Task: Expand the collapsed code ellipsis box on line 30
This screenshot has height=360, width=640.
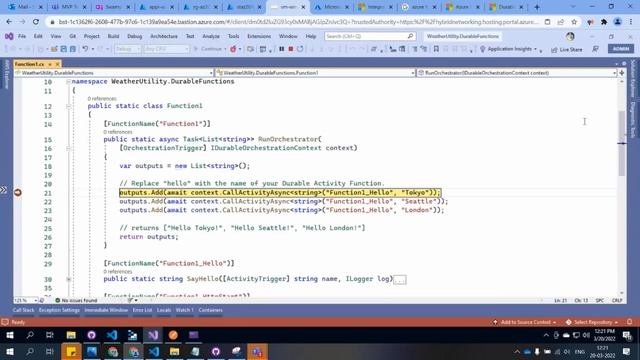Action: point(400,280)
